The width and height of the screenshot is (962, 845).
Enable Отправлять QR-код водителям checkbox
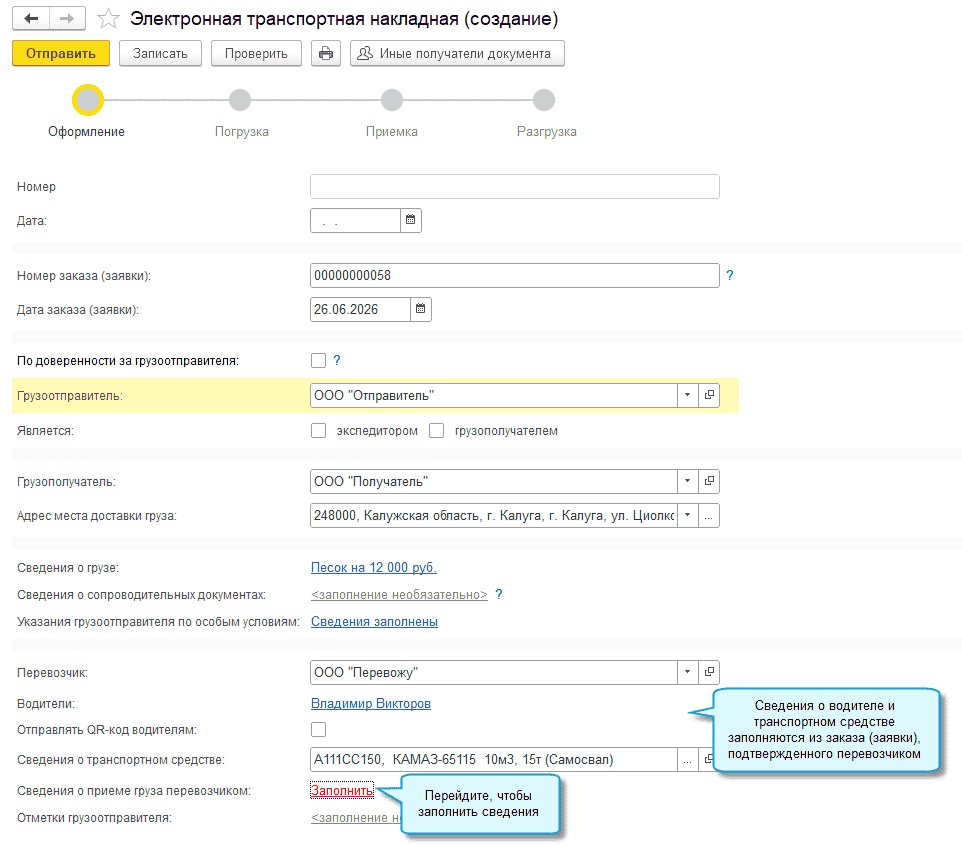(x=318, y=729)
